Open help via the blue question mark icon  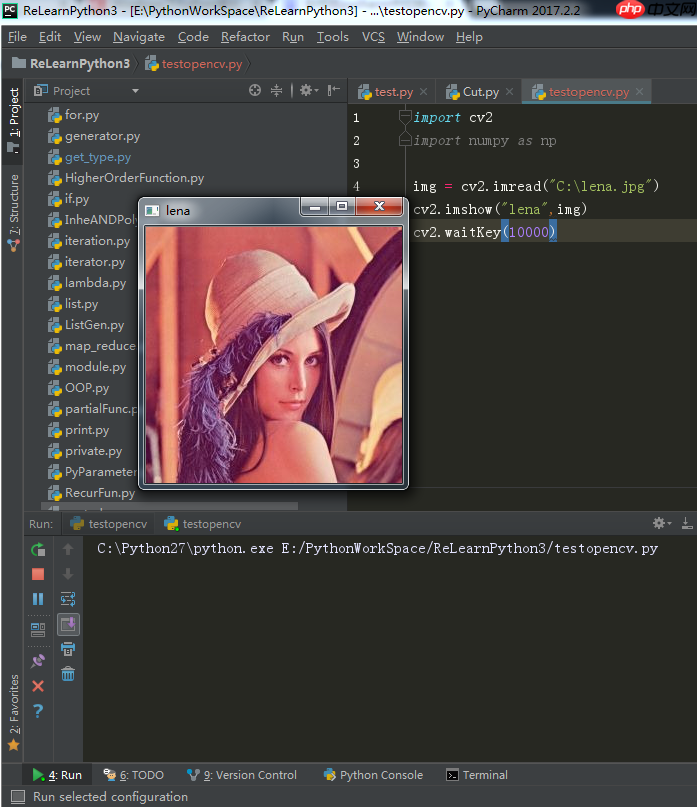38,711
